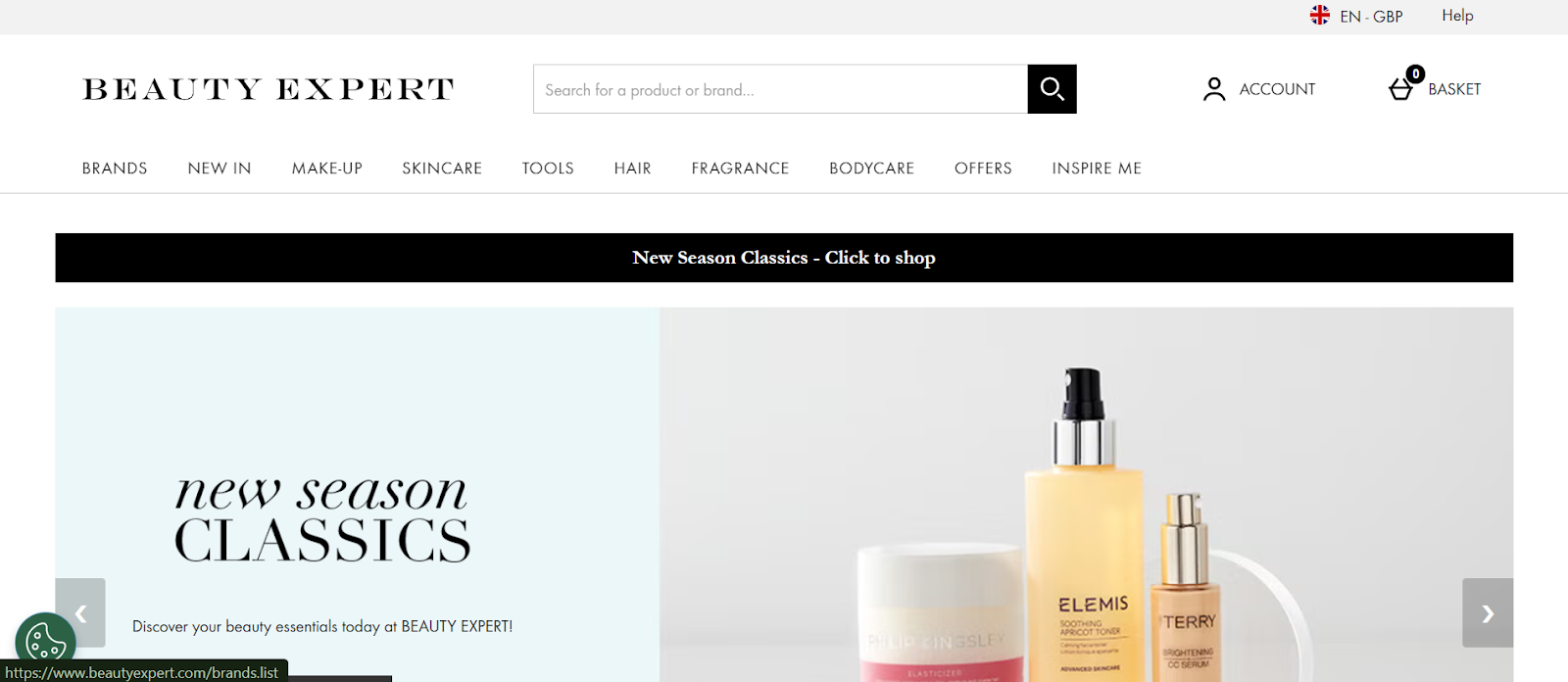The width and height of the screenshot is (1568, 682).
Task: Click the Beauty Expert logo
Action: click(x=269, y=89)
